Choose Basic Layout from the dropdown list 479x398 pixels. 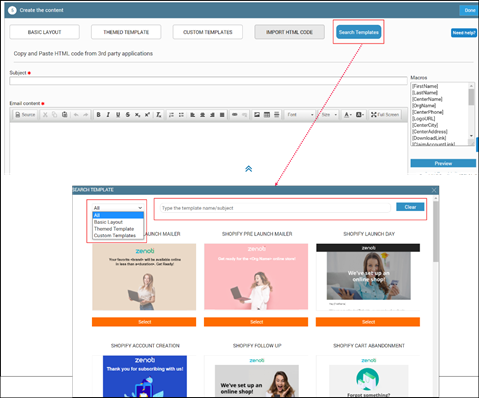click(108, 222)
